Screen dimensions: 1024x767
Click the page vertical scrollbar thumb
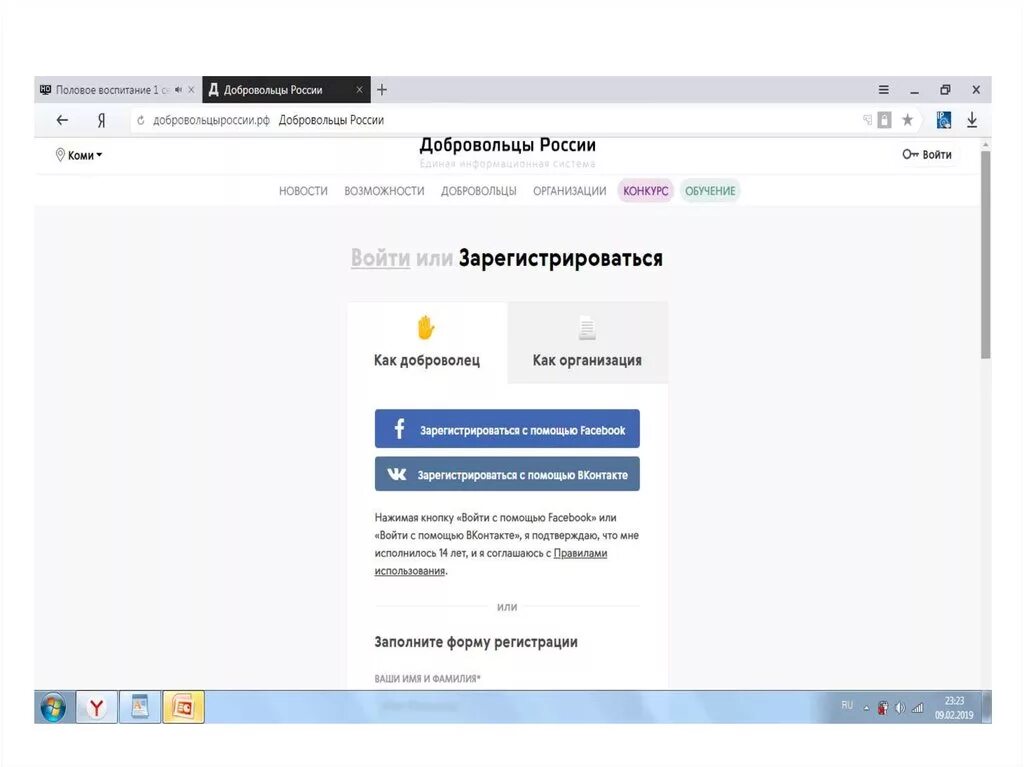pos(985,255)
